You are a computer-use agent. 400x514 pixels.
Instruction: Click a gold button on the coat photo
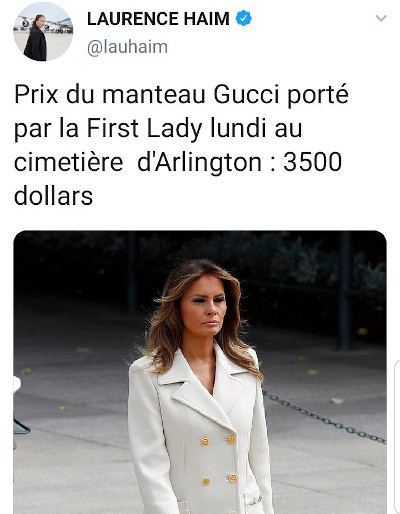(205, 442)
